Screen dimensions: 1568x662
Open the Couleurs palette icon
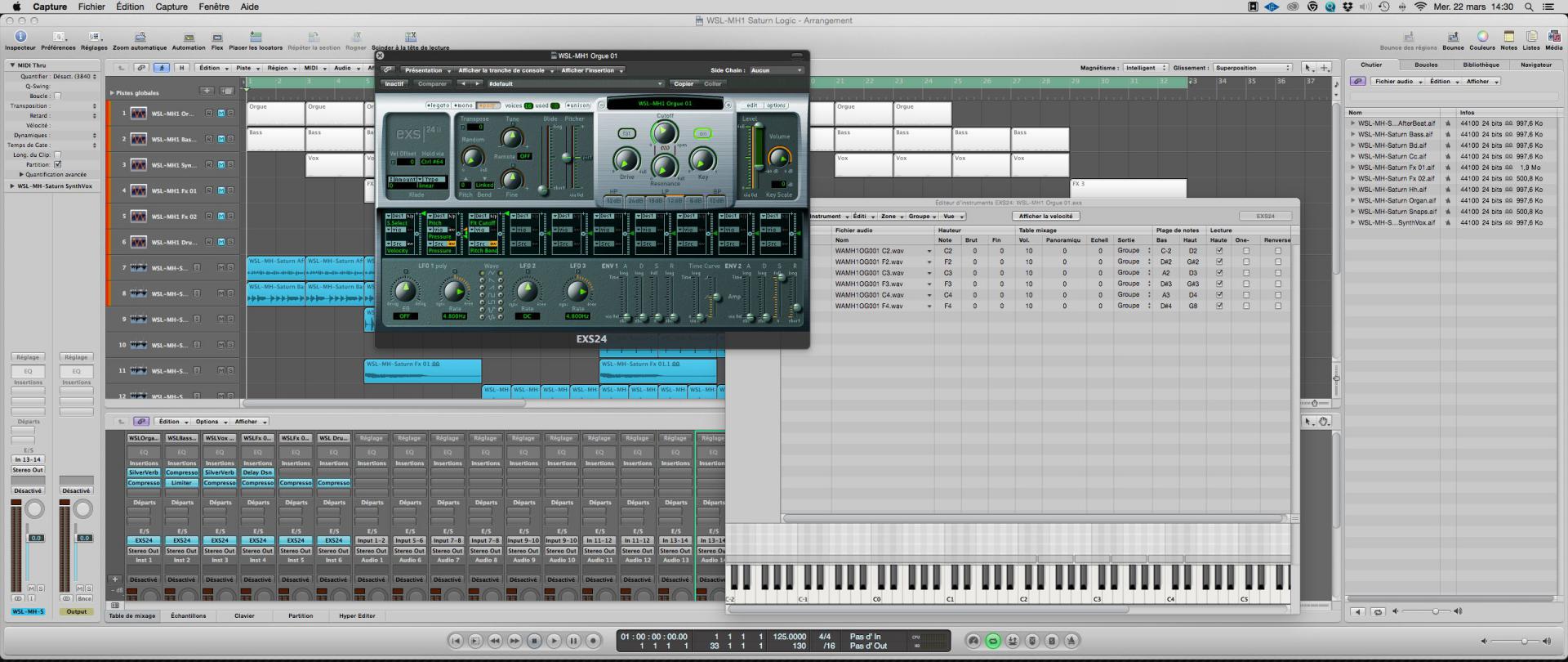click(1482, 37)
